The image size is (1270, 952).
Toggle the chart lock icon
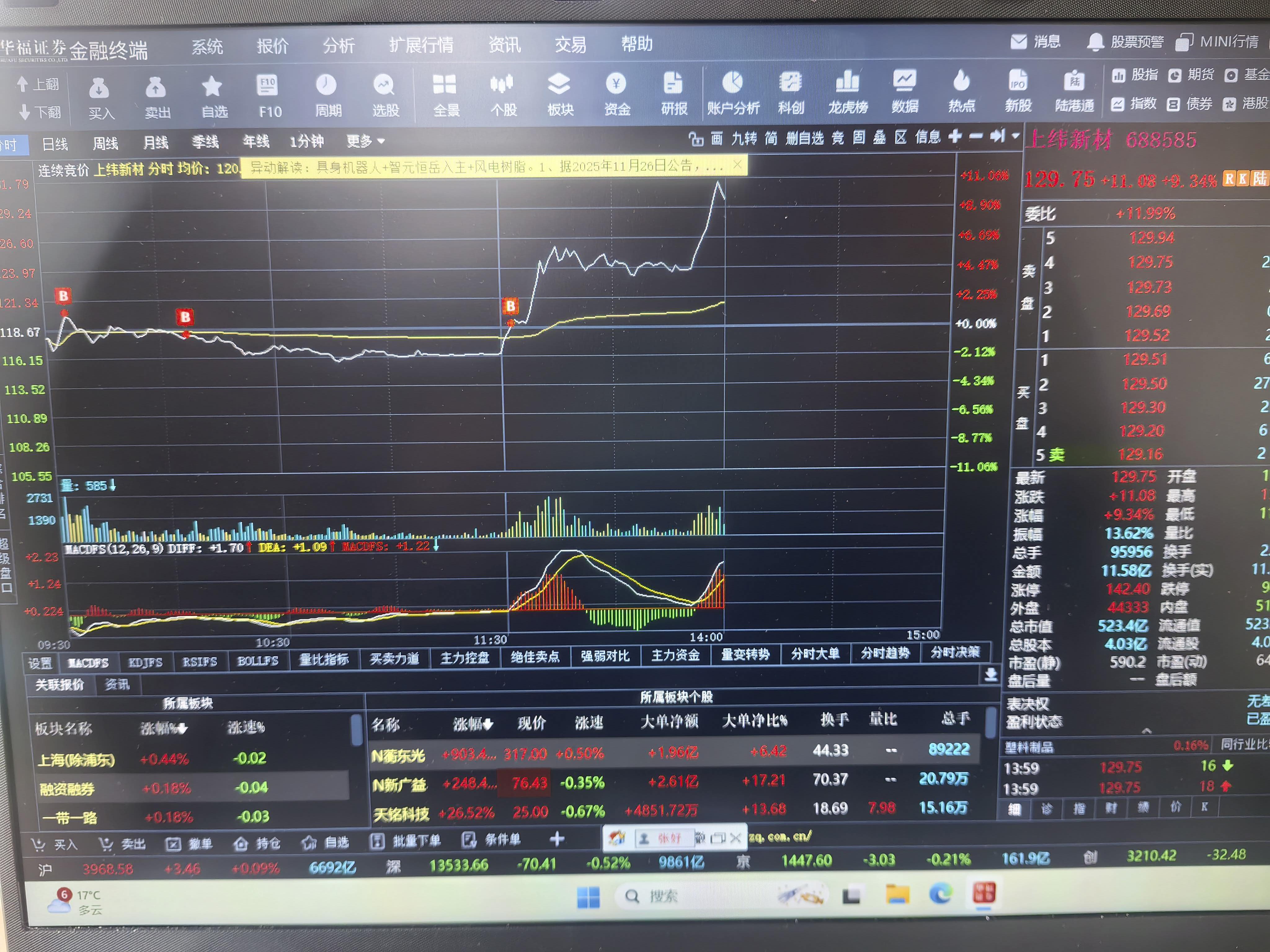click(696, 139)
